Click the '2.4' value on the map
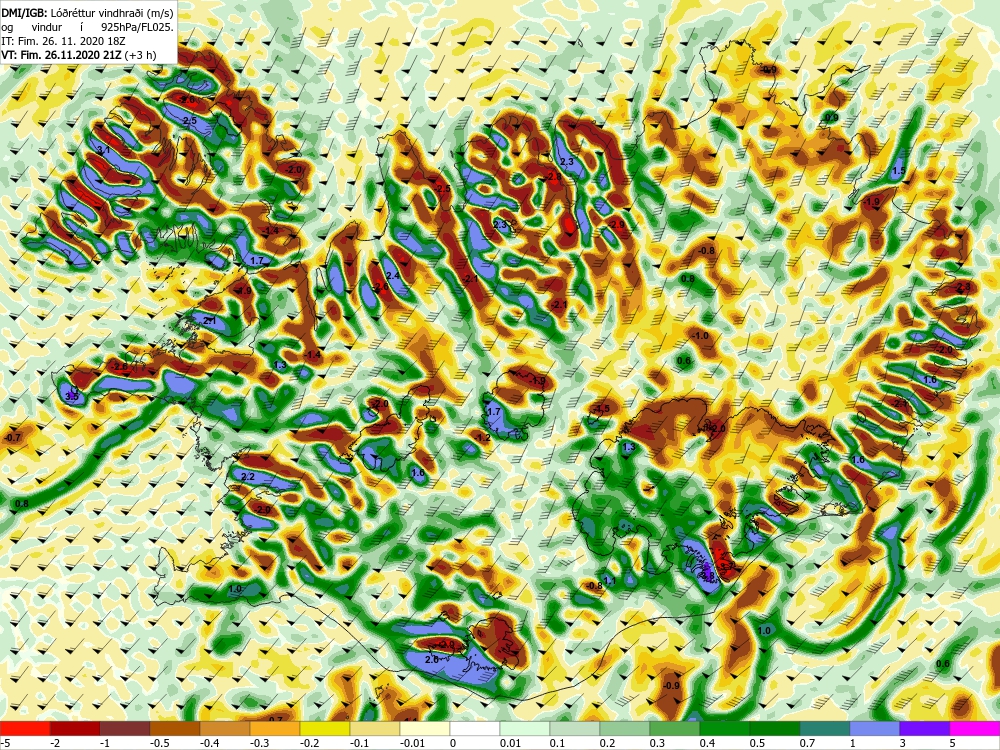 pos(393,276)
